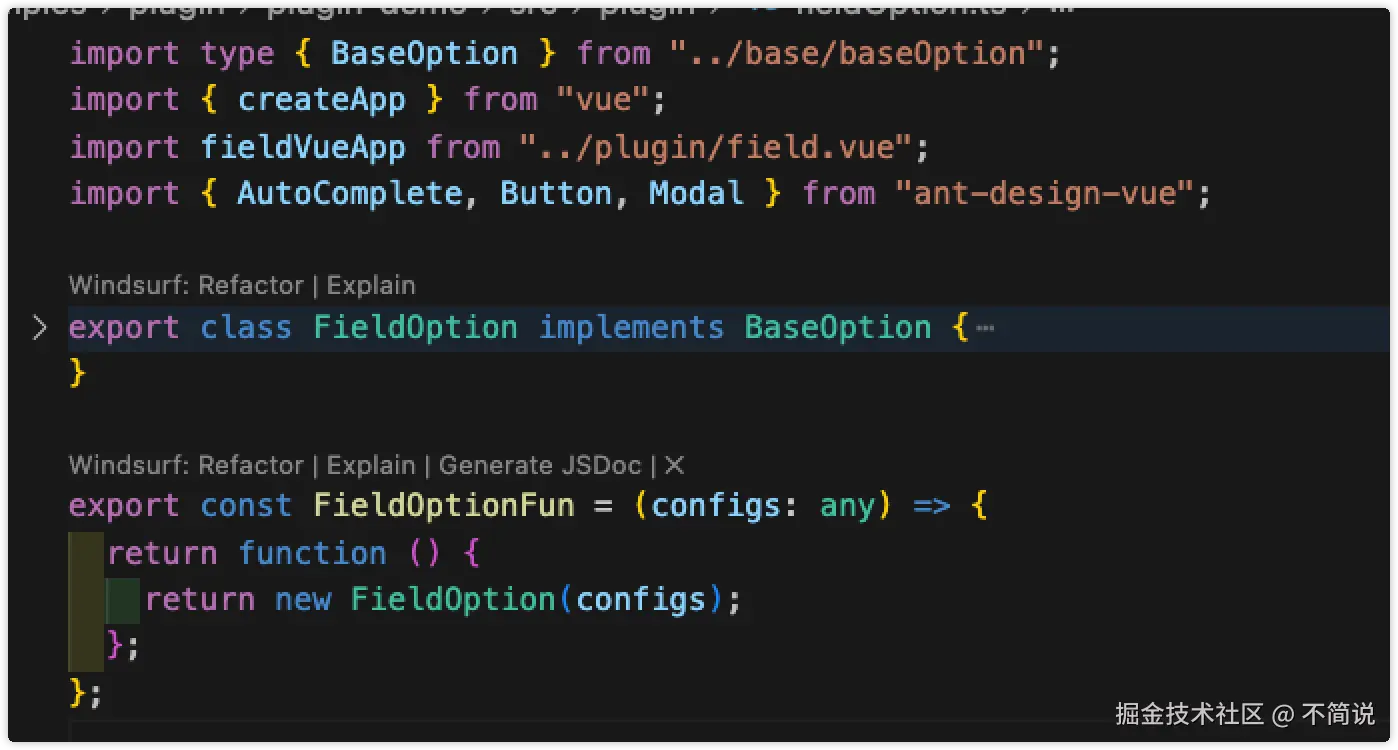Dismiss the Windsurf code lens X icon

click(675, 465)
